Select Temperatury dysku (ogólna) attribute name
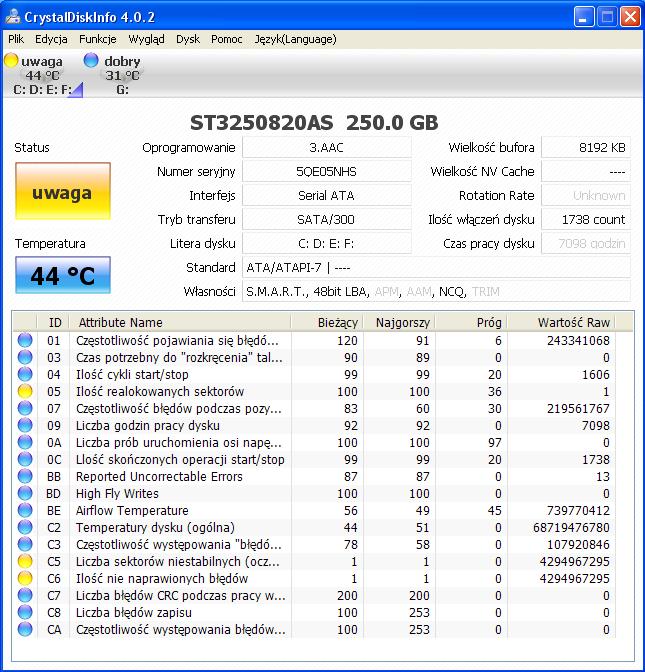 155,528
